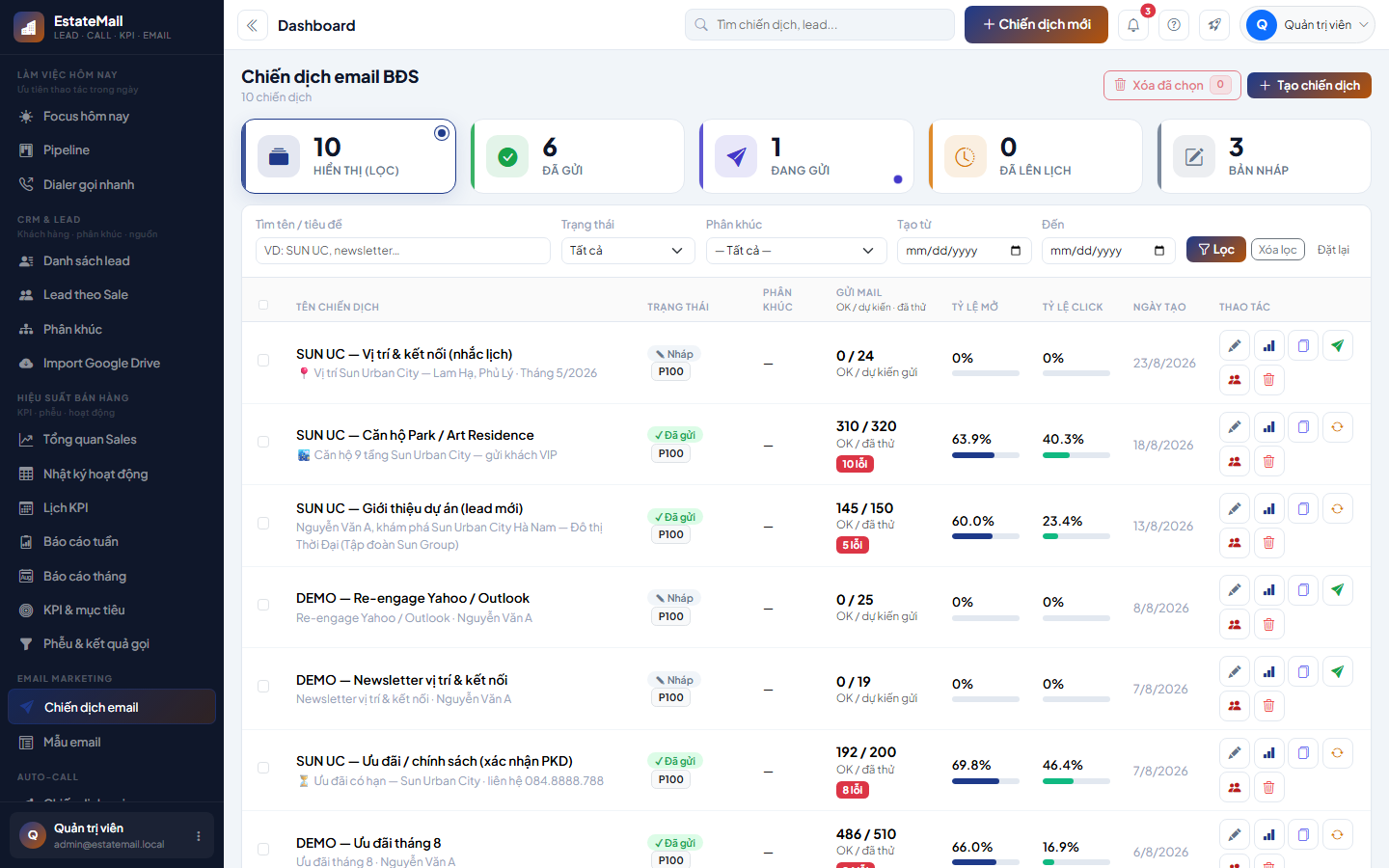Select the 'Giới thiệu dự án (lead mới)' row checkbox
Viewport: 1389px width, 868px height.
coord(263,523)
